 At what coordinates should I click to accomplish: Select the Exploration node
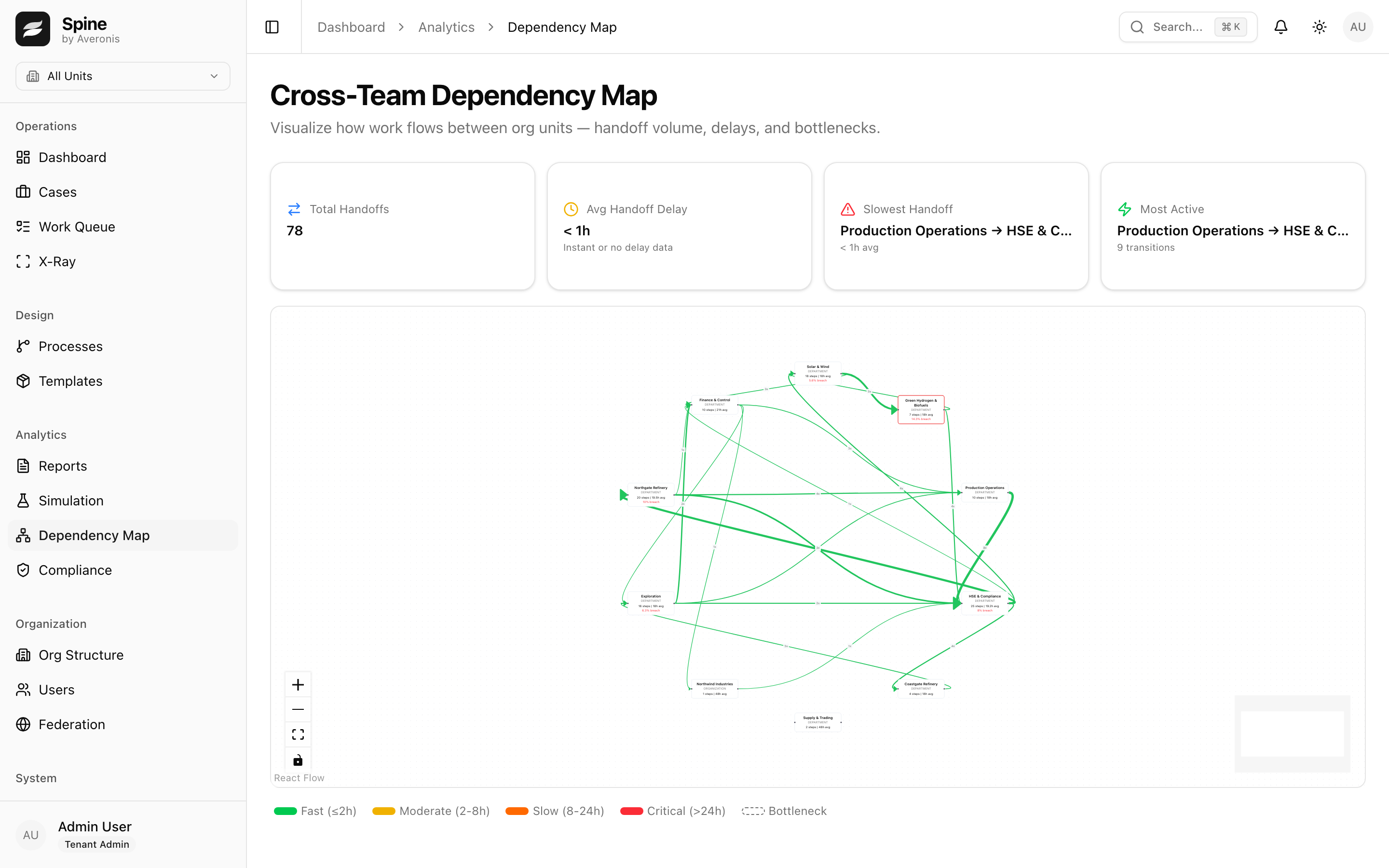(x=651, y=603)
